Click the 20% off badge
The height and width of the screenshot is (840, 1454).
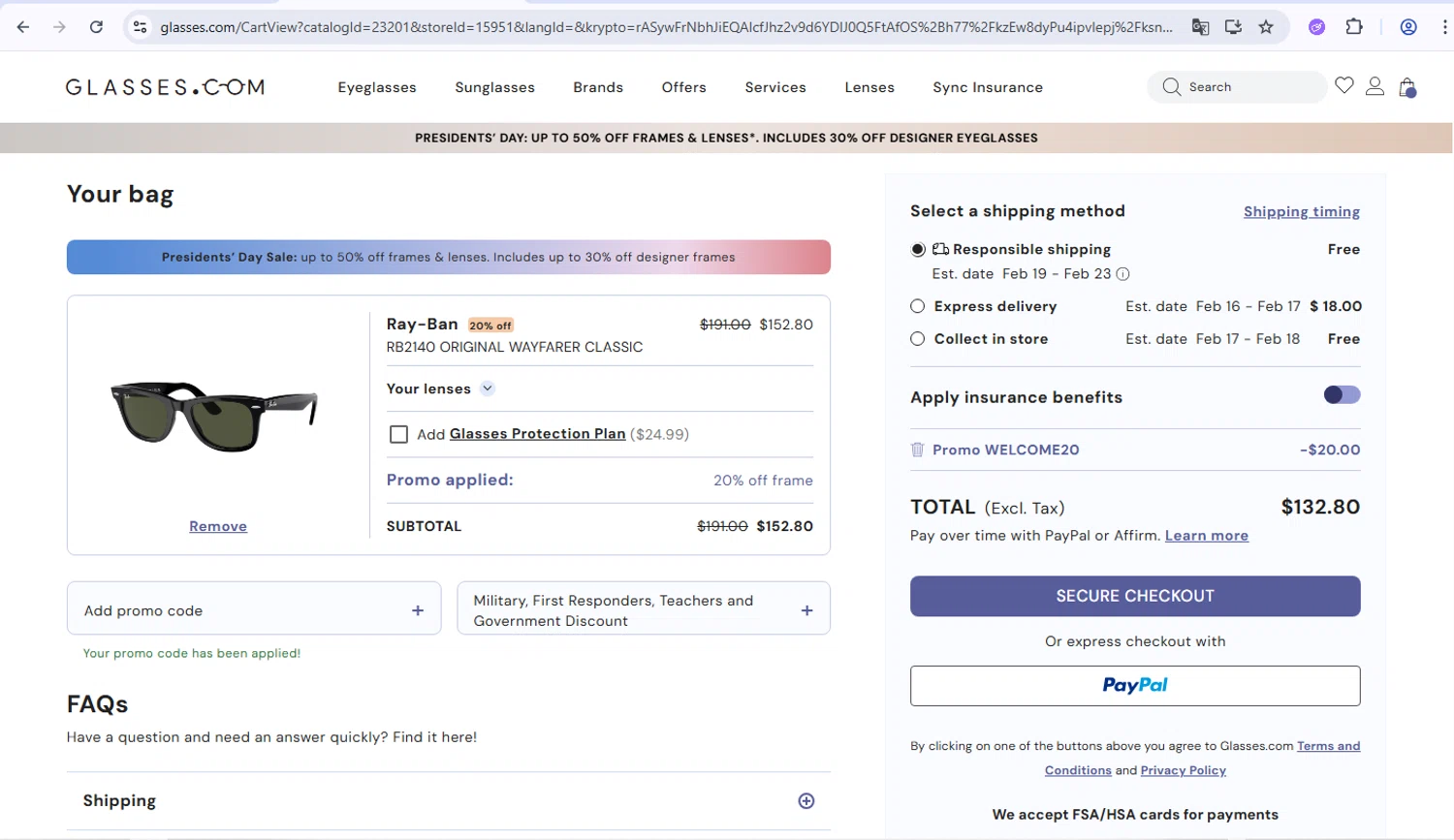pos(490,326)
